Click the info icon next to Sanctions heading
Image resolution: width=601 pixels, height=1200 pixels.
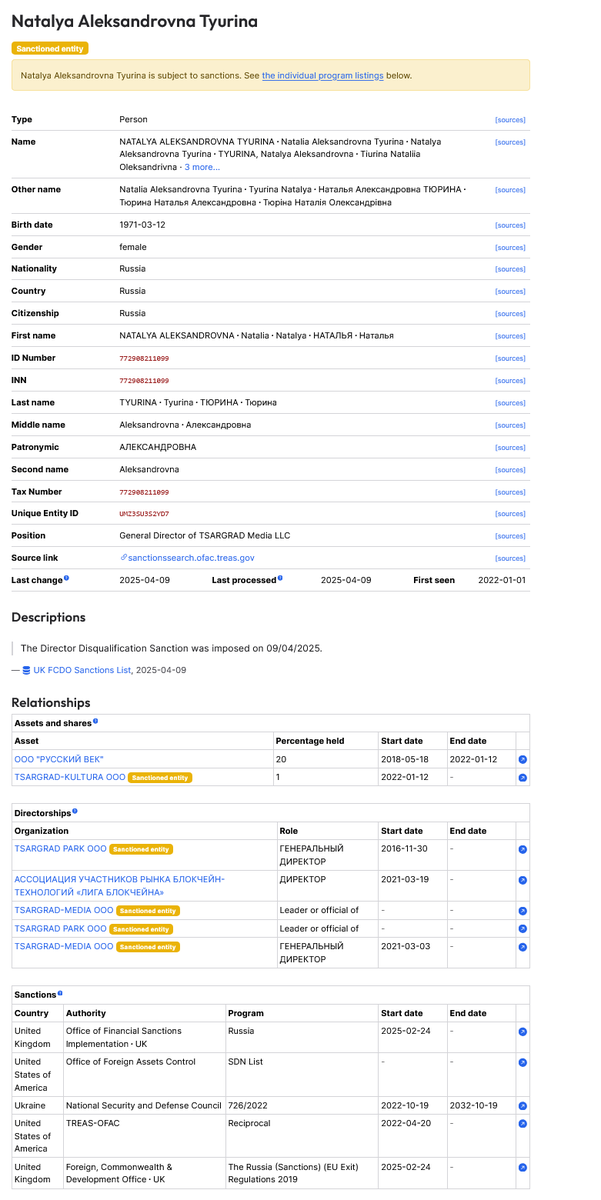coord(60,994)
